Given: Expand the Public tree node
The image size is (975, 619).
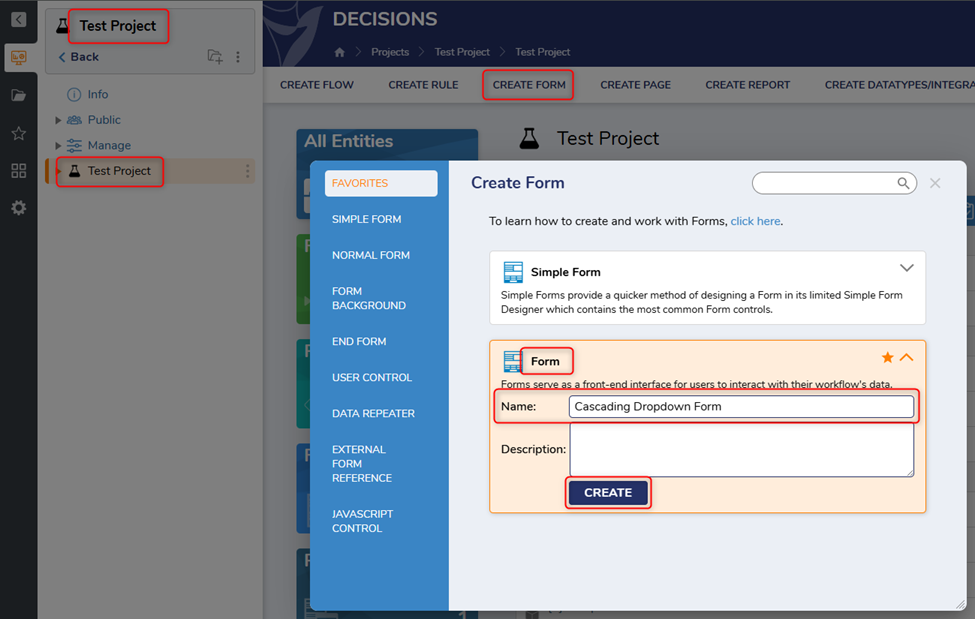Looking at the screenshot, I should (58, 120).
